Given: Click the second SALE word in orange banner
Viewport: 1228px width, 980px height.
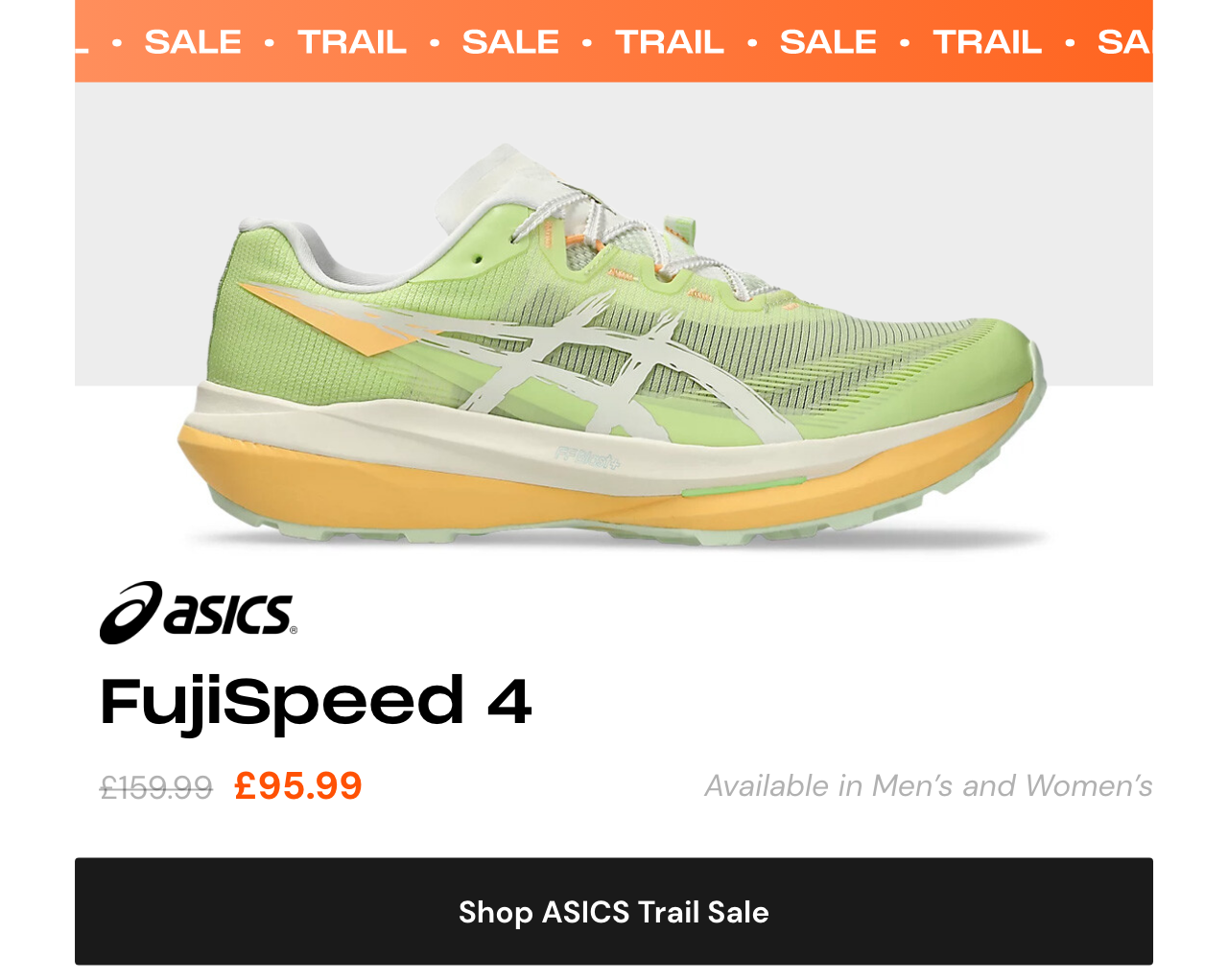Looking at the screenshot, I should 510,42.
